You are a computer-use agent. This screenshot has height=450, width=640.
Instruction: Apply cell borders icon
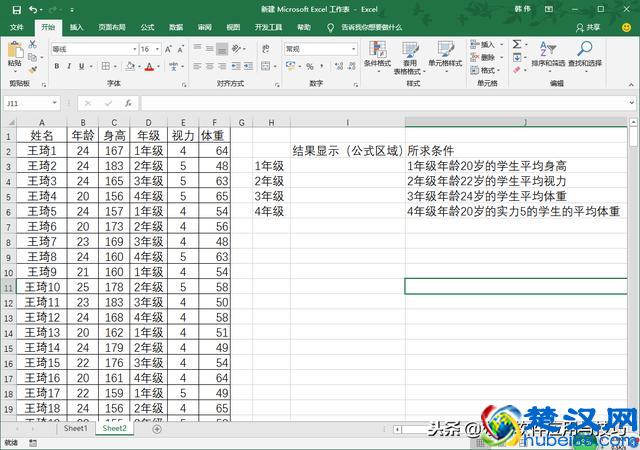[x=106, y=66]
